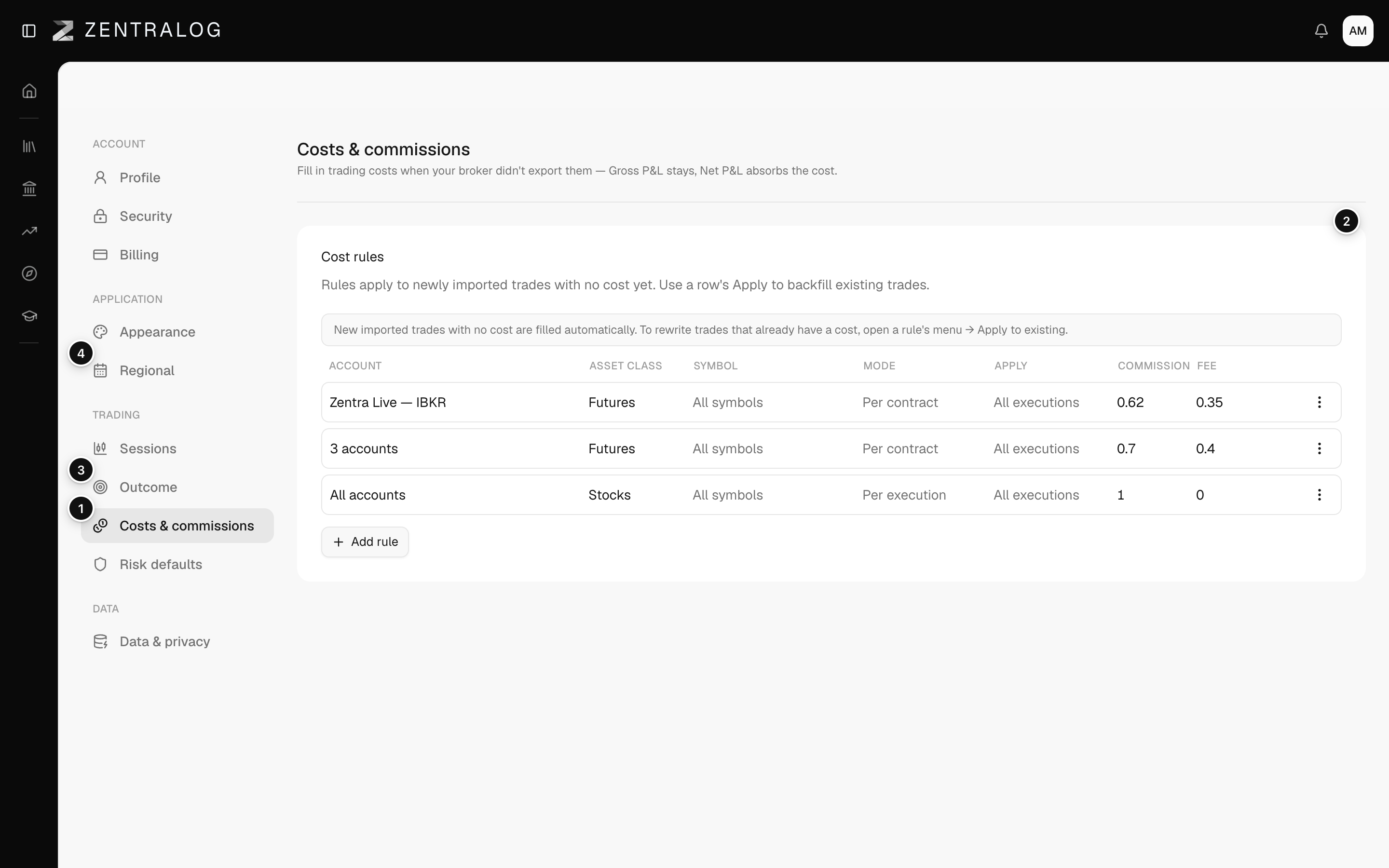
Task: Go to the home icon in left rail
Action: 29,91
